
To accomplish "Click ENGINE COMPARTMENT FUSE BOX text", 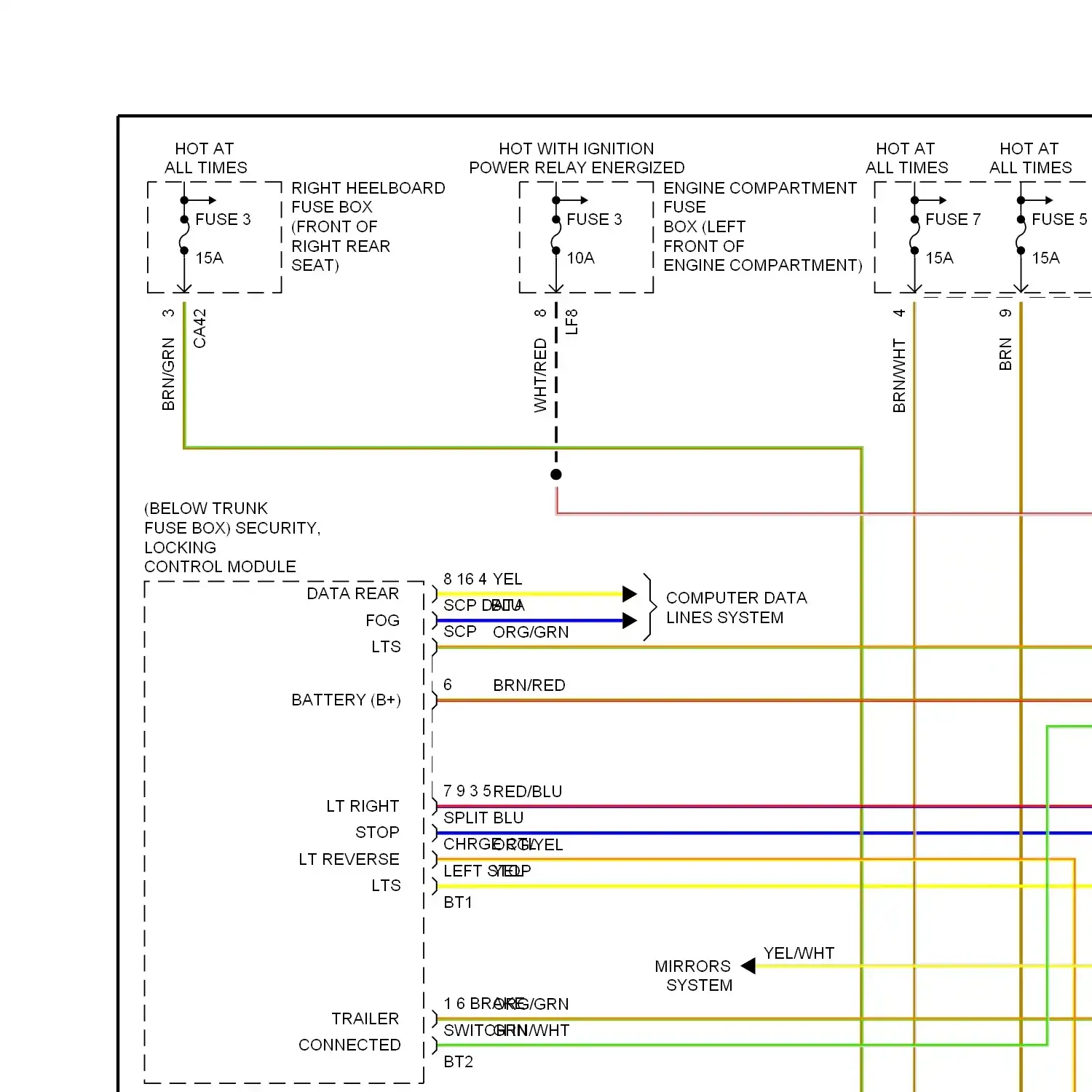I will click(x=762, y=226).
